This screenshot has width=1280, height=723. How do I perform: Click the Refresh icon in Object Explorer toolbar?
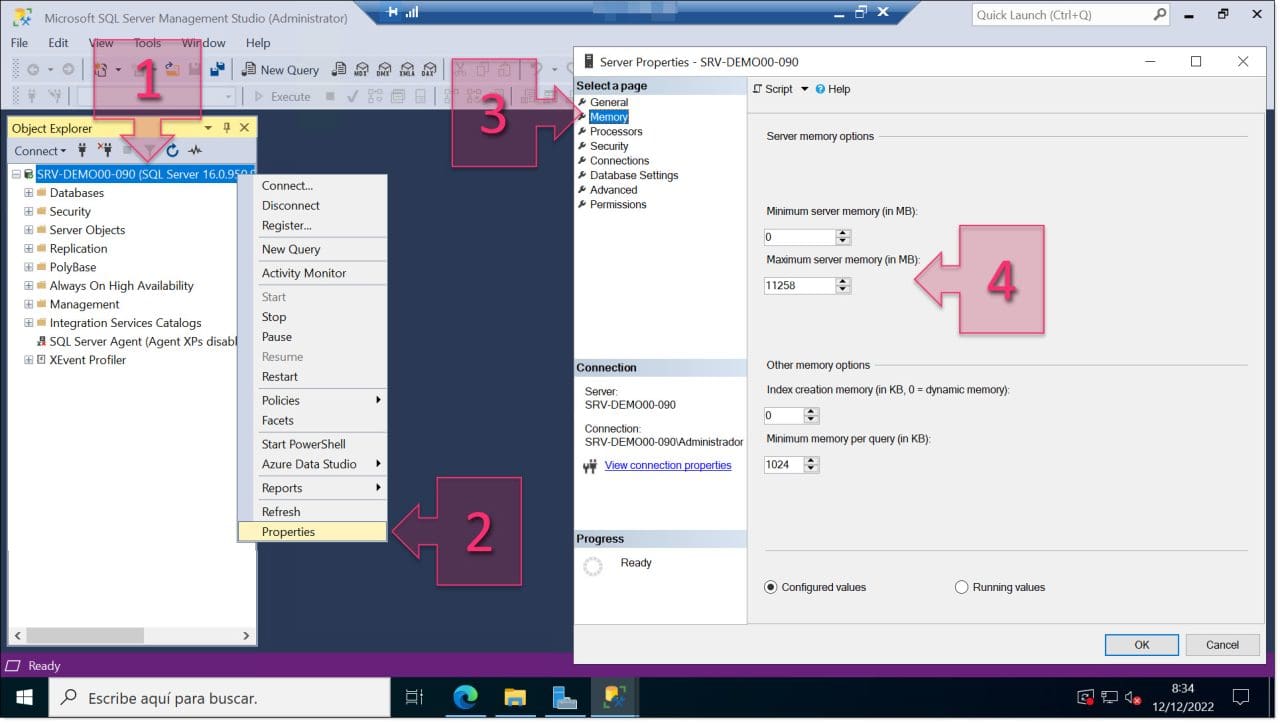[x=172, y=151]
